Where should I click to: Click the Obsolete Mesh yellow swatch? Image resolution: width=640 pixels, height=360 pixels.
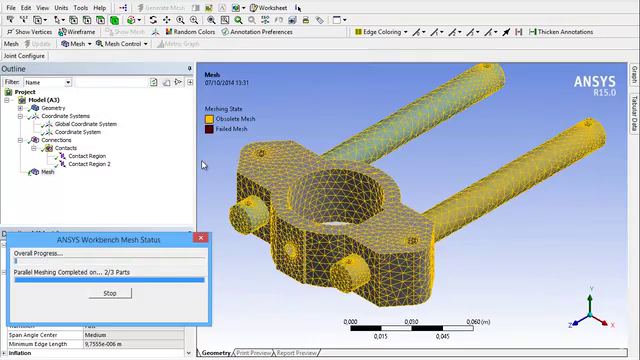209,119
